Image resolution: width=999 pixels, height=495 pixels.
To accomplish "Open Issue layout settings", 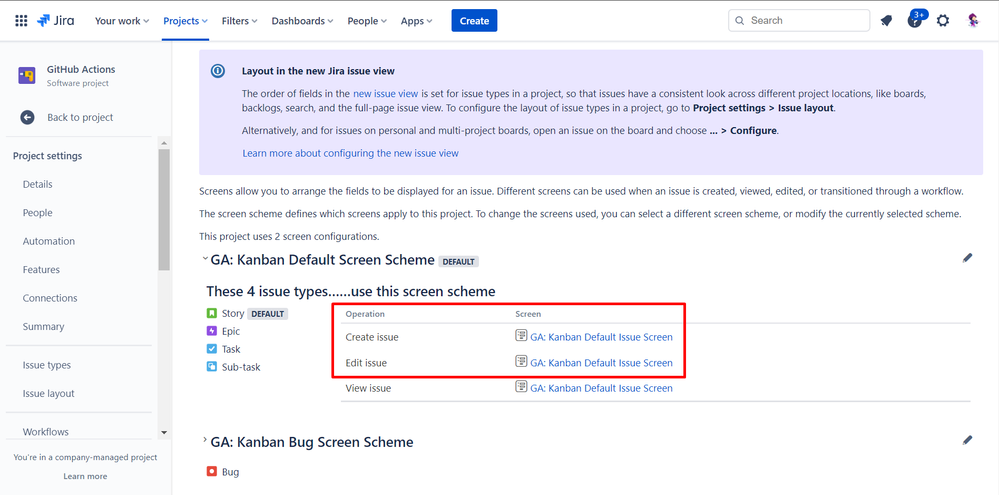I will coord(48,394).
